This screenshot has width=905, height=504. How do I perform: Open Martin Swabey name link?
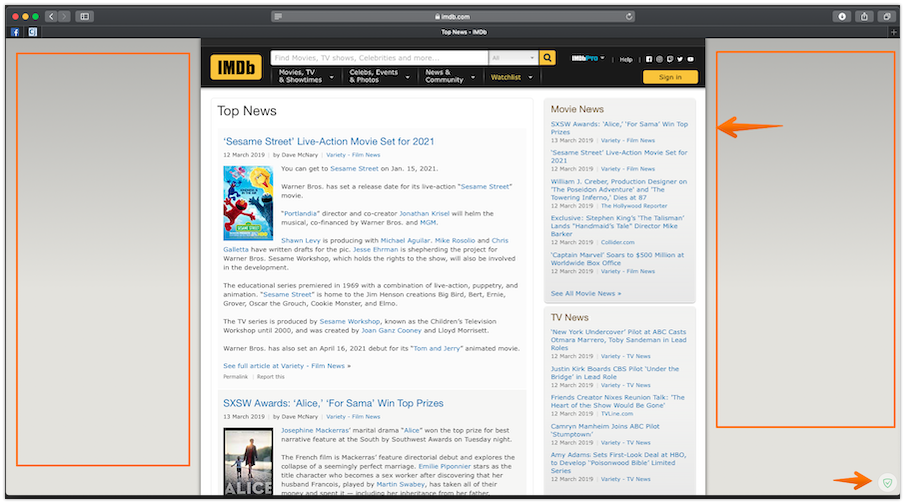point(400,484)
